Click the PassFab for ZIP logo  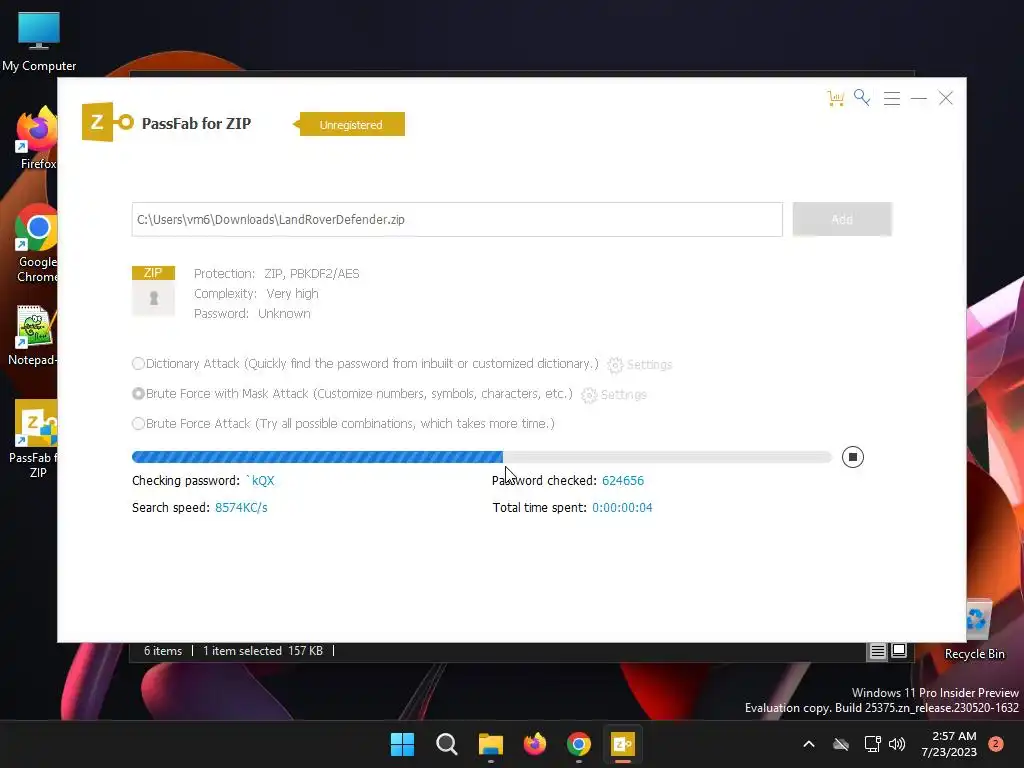pyautogui.click(x=108, y=121)
